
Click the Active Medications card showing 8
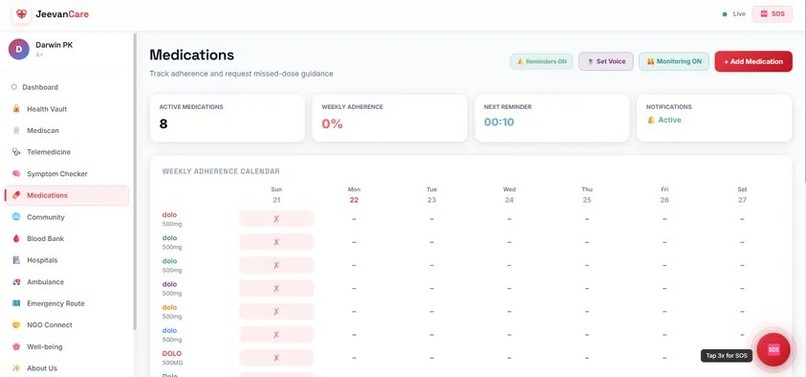coord(227,118)
